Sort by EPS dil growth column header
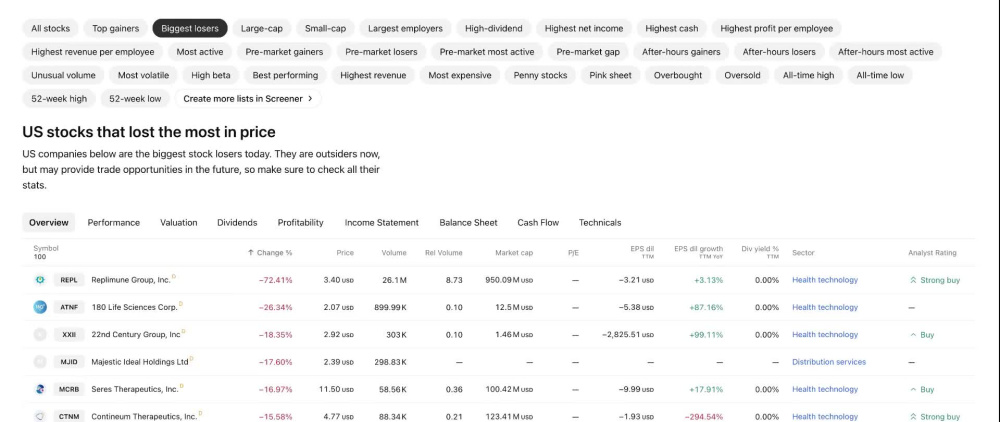The width and height of the screenshot is (1000, 422). pos(698,252)
